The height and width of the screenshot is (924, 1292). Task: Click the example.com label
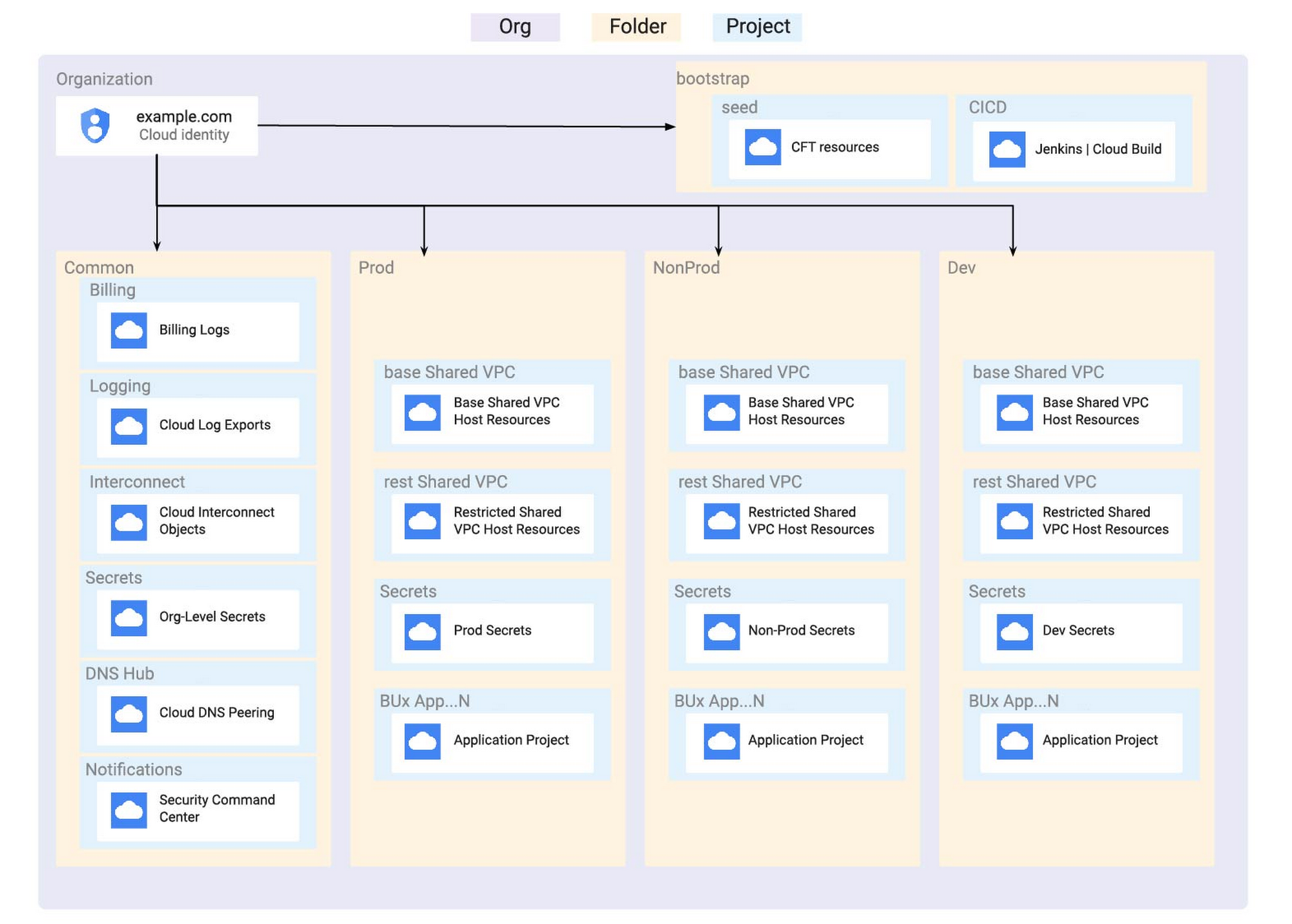(x=183, y=117)
